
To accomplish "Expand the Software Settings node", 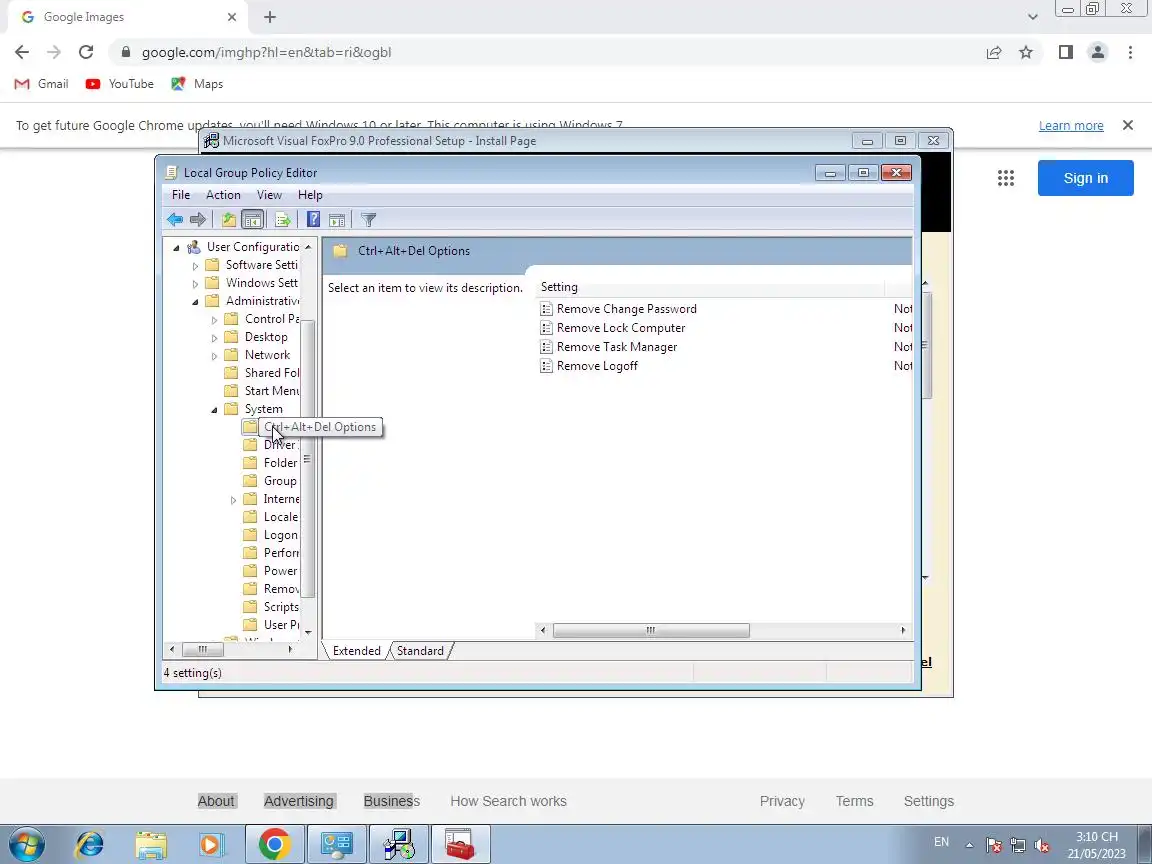I will (195, 265).
